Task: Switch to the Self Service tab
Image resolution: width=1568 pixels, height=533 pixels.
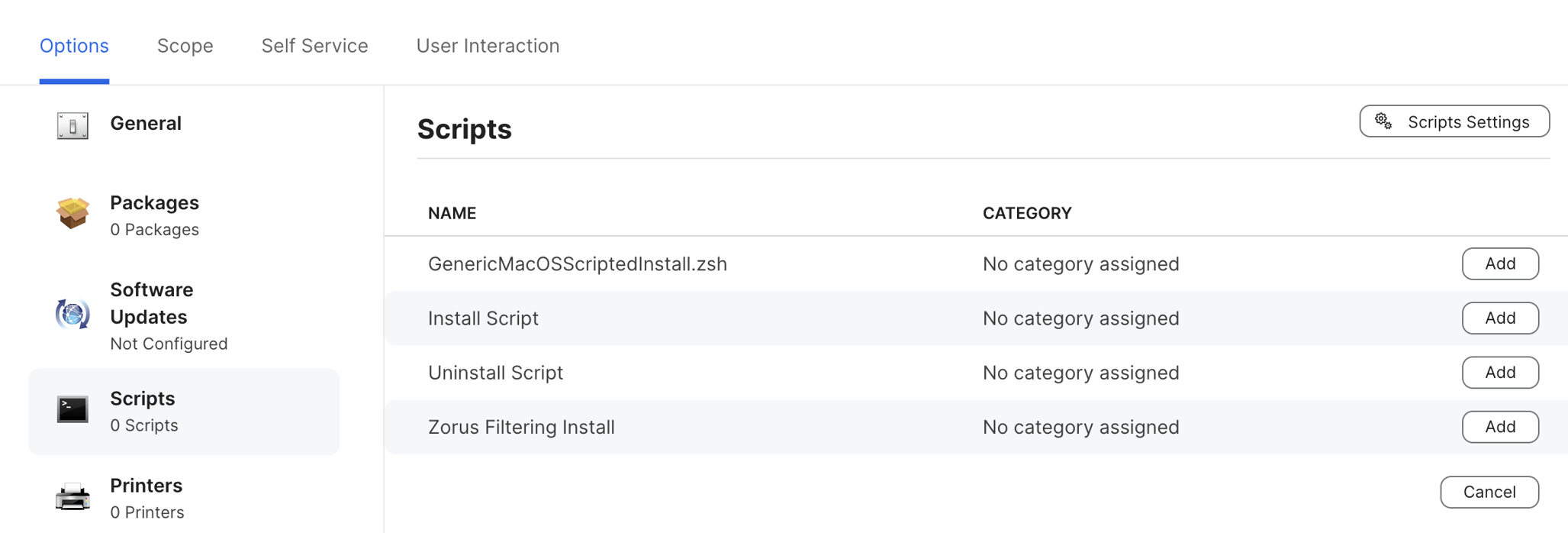Action: click(314, 46)
